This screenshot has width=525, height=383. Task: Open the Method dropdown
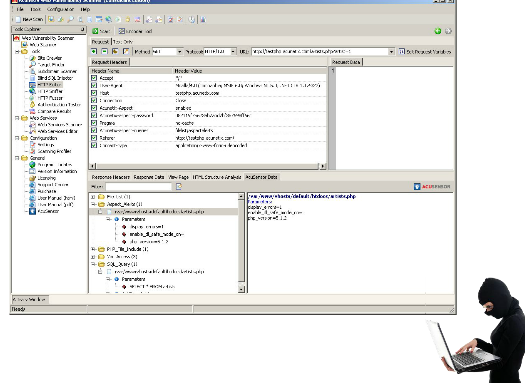tap(179, 52)
